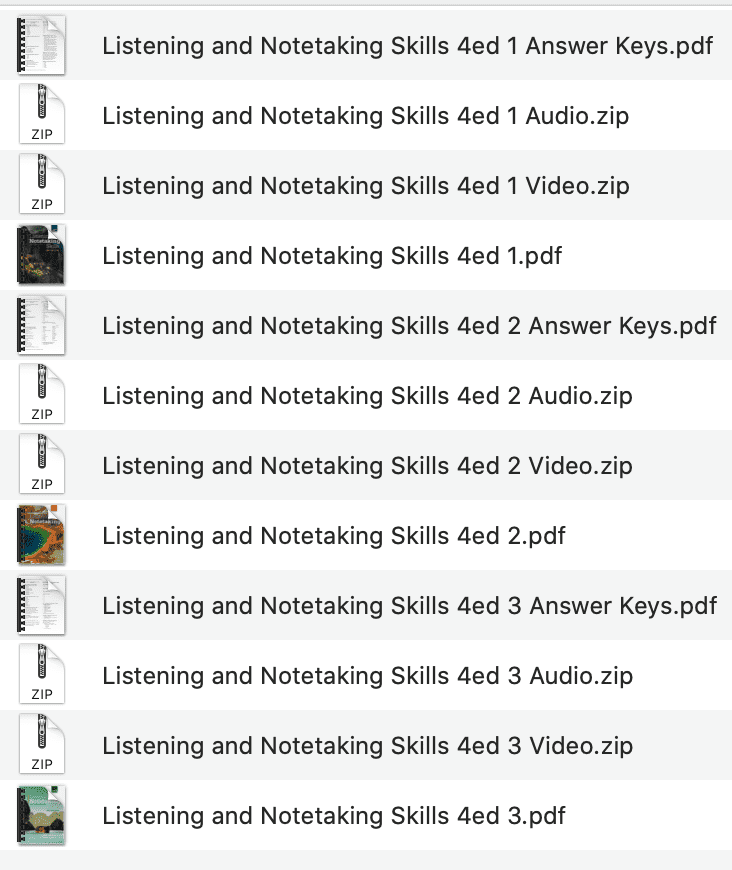732x870 pixels.
Task: Select the ZIP icon for 4ed 1 Video
Action: [x=41, y=185]
